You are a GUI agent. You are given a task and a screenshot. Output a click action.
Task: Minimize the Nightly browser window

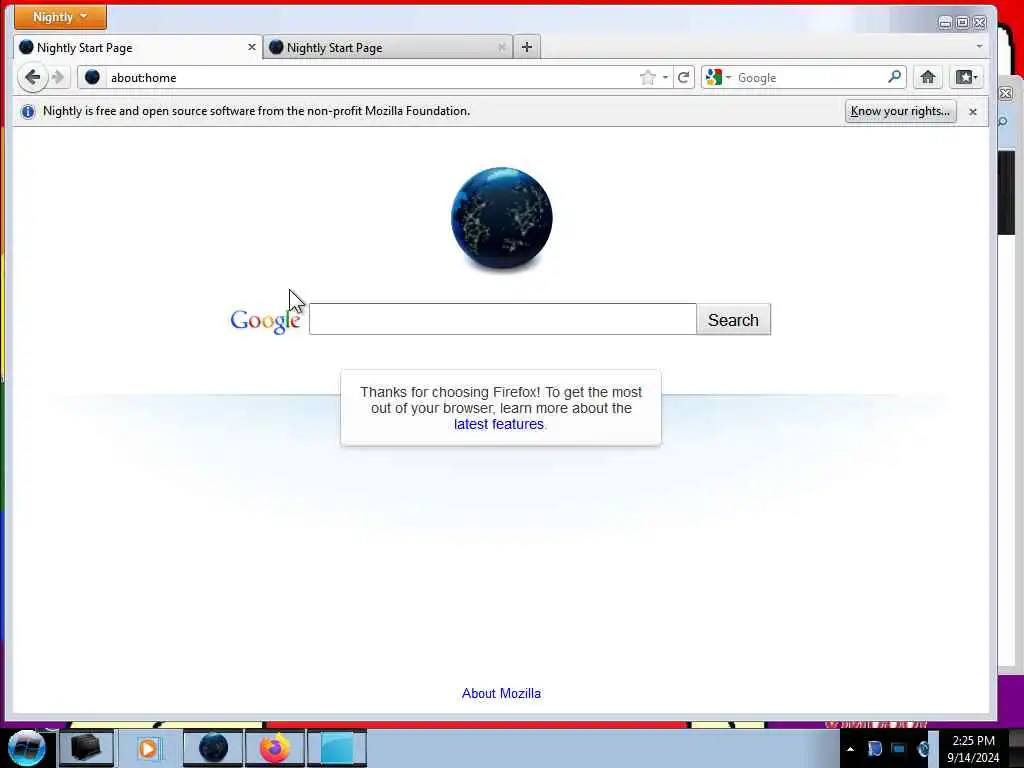(945, 23)
